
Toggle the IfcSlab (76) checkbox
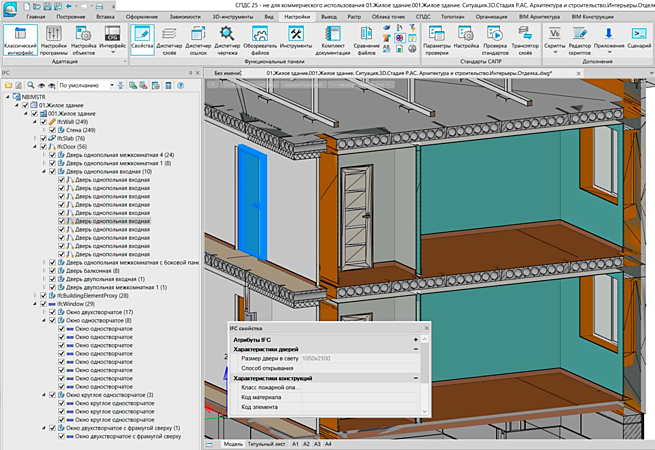tap(44, 138)
